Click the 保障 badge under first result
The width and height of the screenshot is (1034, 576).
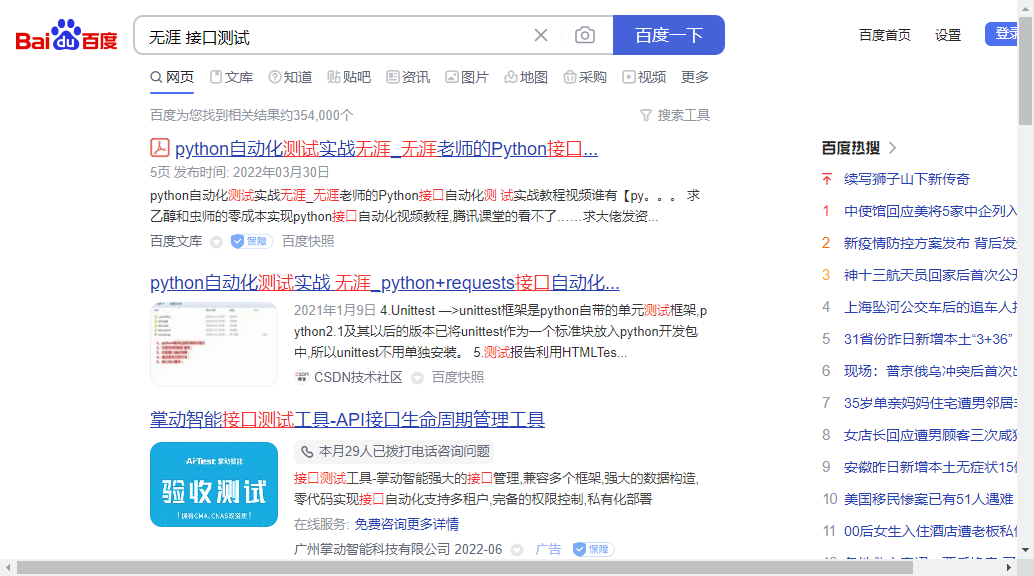pyautogui.click(x=251, y=241)
